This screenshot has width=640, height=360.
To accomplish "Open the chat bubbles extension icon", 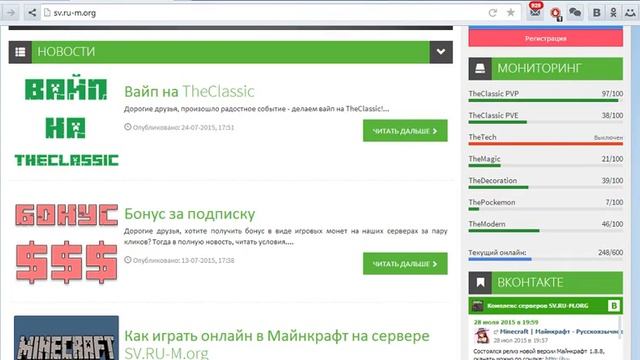I will [575, 12].
